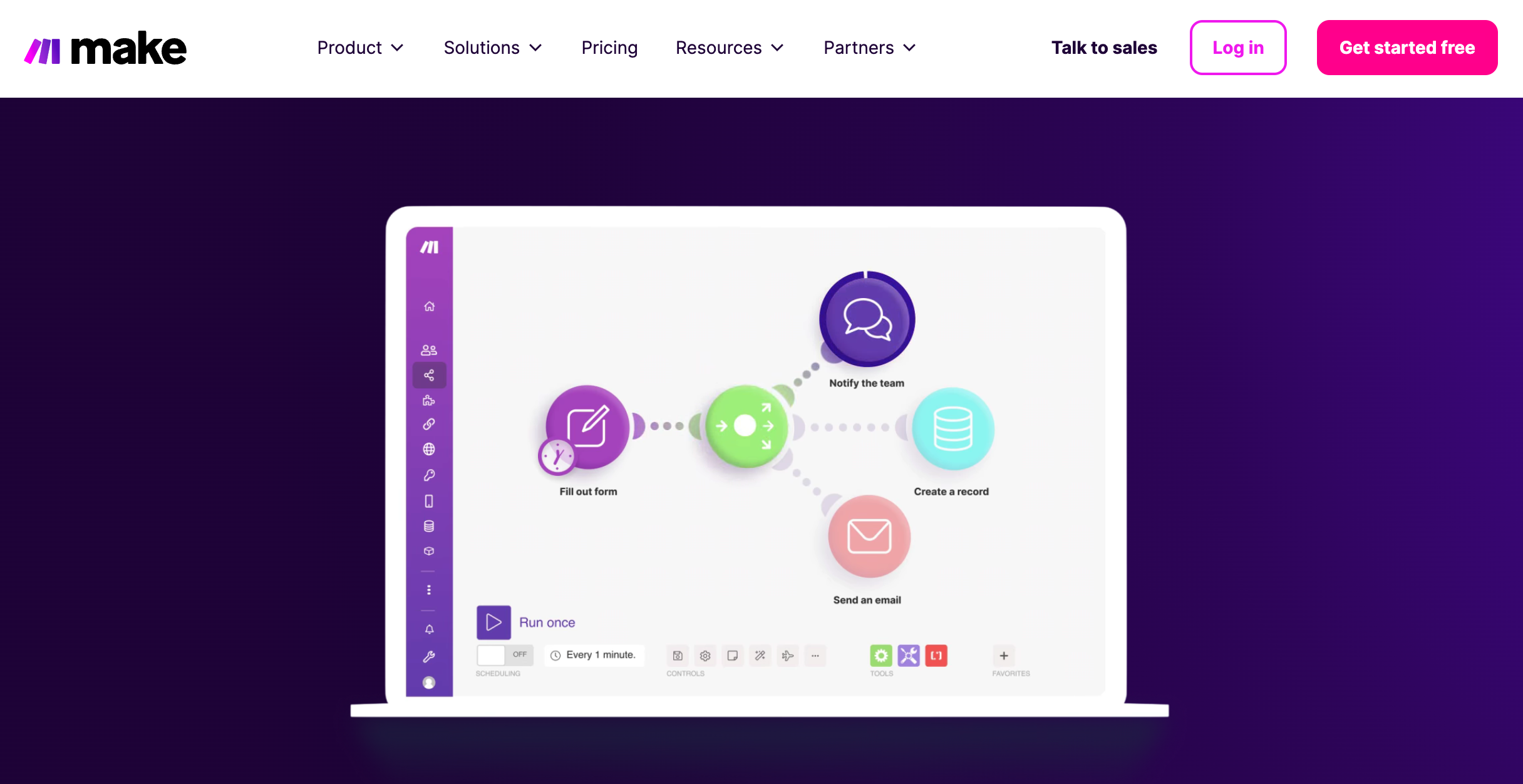Click the home icon in sidebar
The height and width of the screenshot is (784, 1523).
pos(430,305)
